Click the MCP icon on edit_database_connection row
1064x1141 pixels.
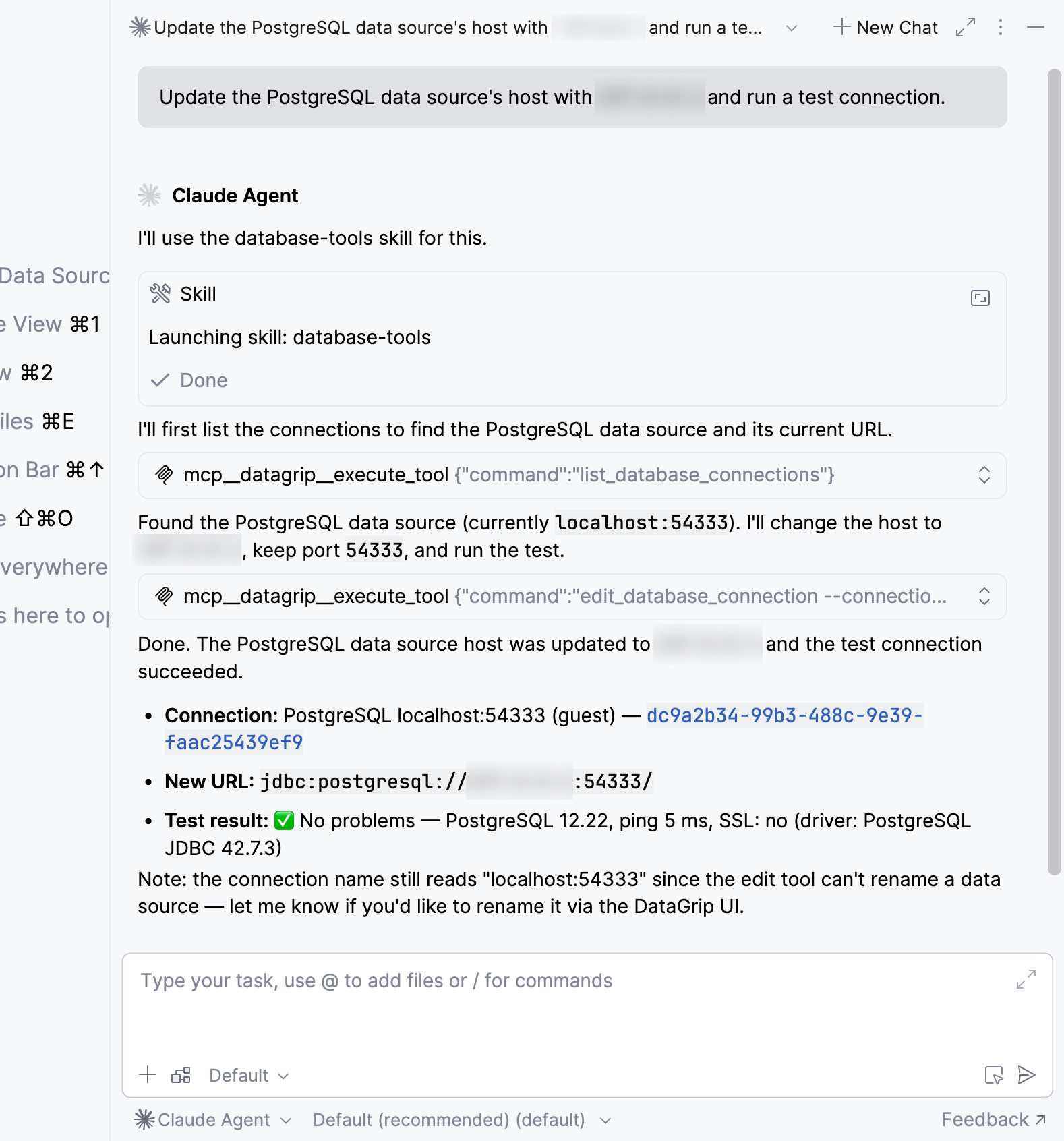point(164,596)
